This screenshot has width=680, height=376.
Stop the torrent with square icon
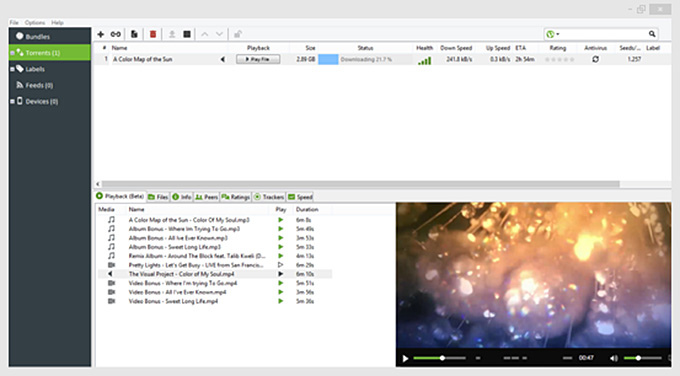tap(187, 34)
